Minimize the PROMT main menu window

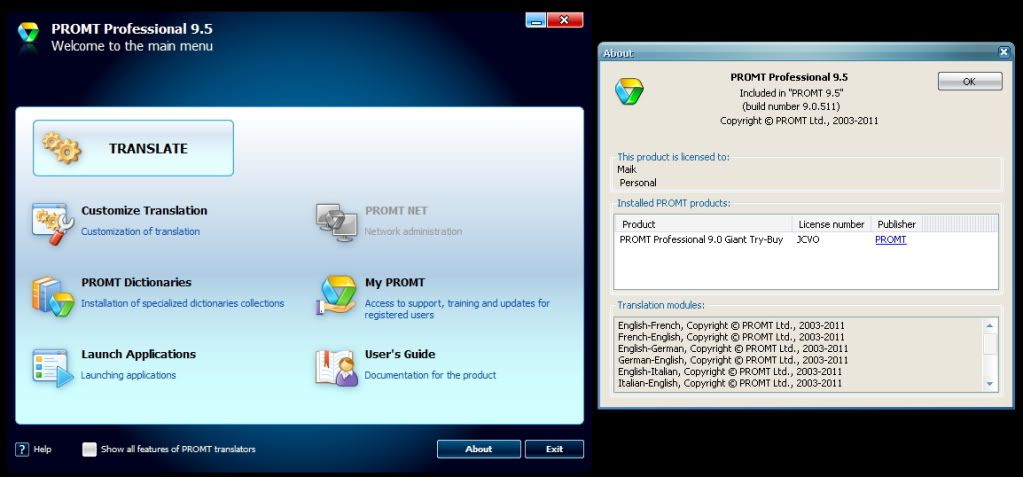click(x=536, y=20)
